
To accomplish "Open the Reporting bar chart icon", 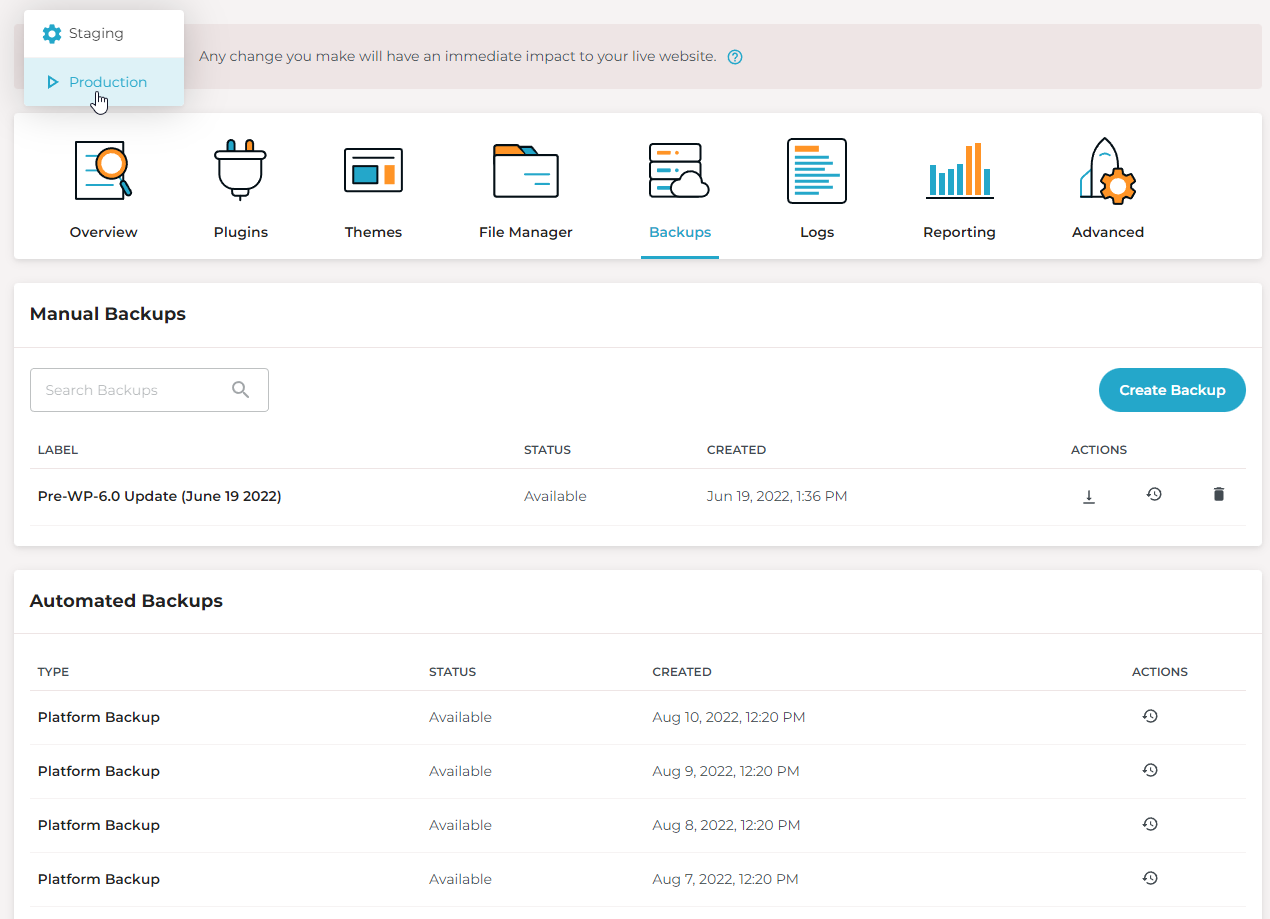I will pyautogui.click(x=959, y=171).
